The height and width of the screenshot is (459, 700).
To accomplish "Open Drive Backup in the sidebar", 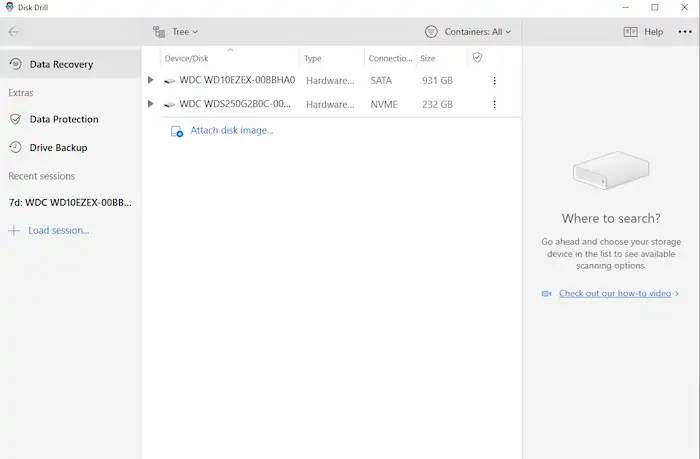I will (x=70, y=148).
